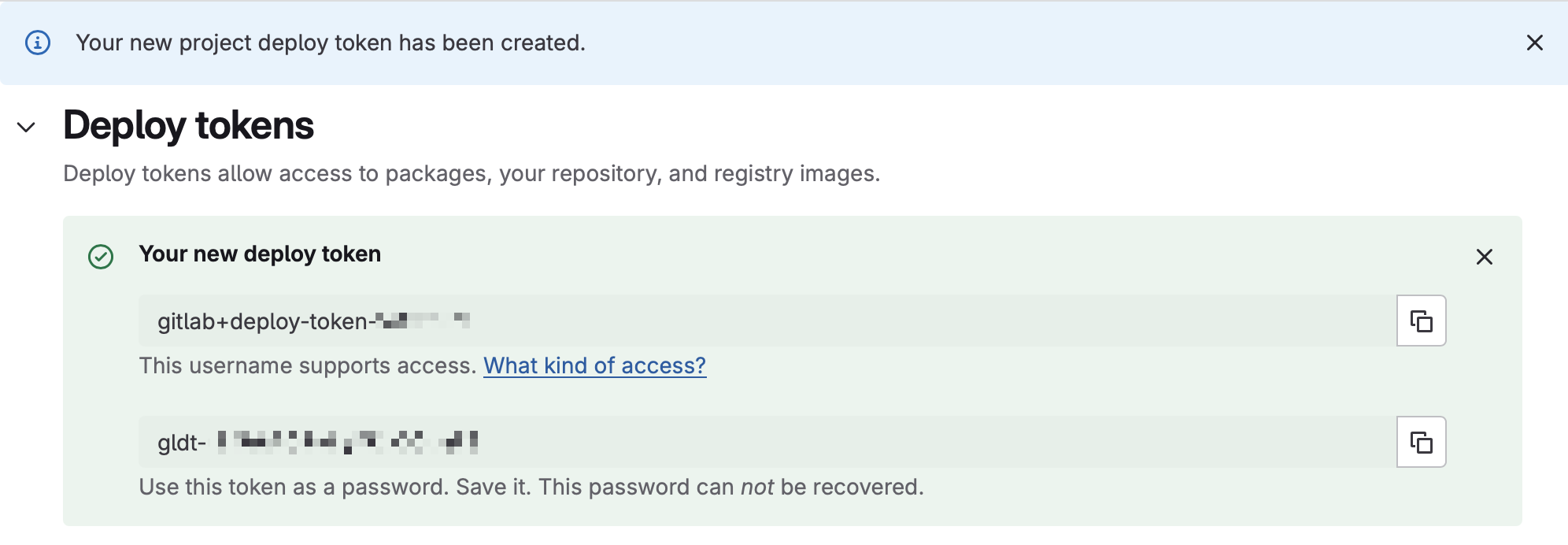Click the green success checkmark icon

(x=101, y=257)
